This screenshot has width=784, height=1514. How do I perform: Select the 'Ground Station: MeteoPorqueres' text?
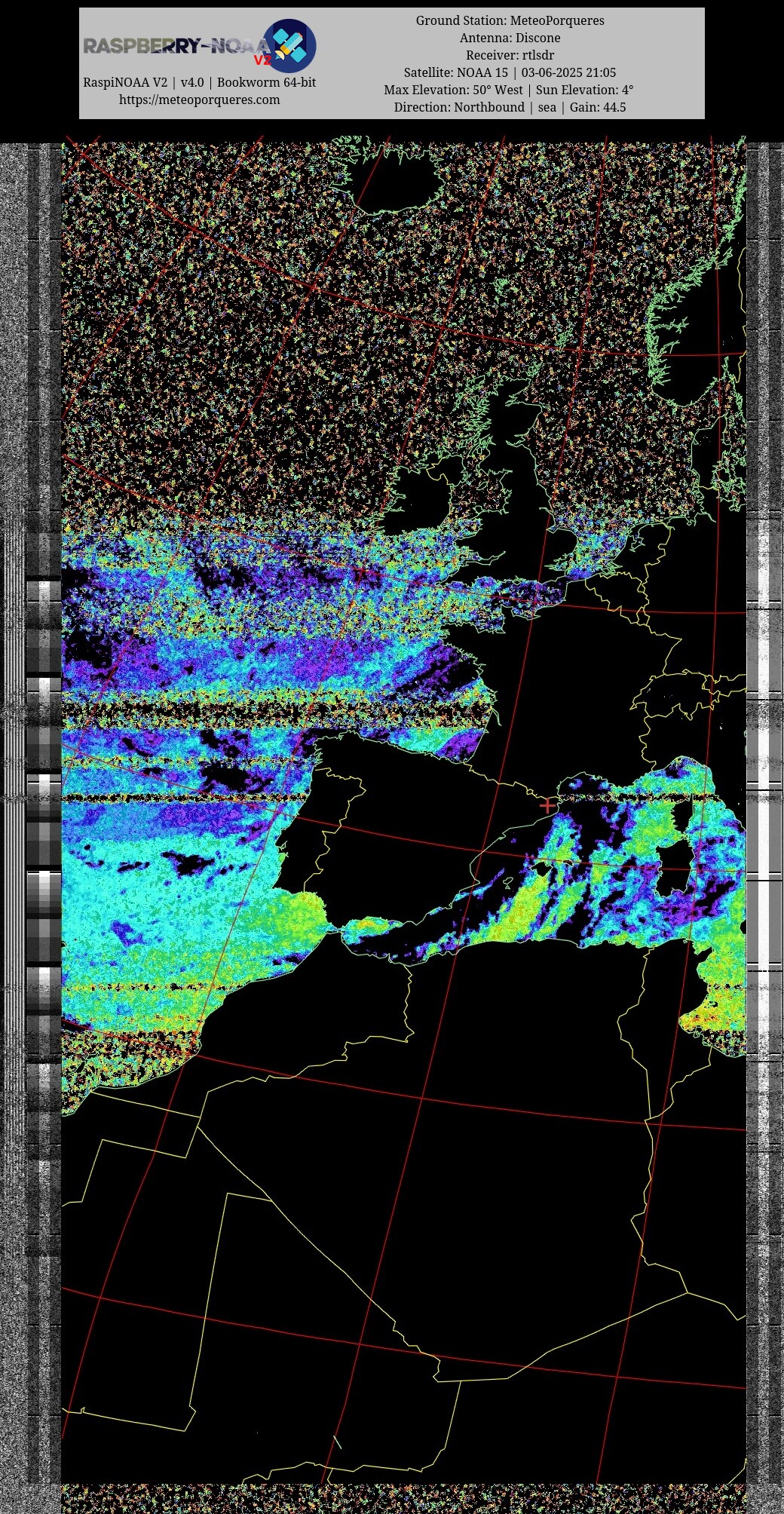510,20
